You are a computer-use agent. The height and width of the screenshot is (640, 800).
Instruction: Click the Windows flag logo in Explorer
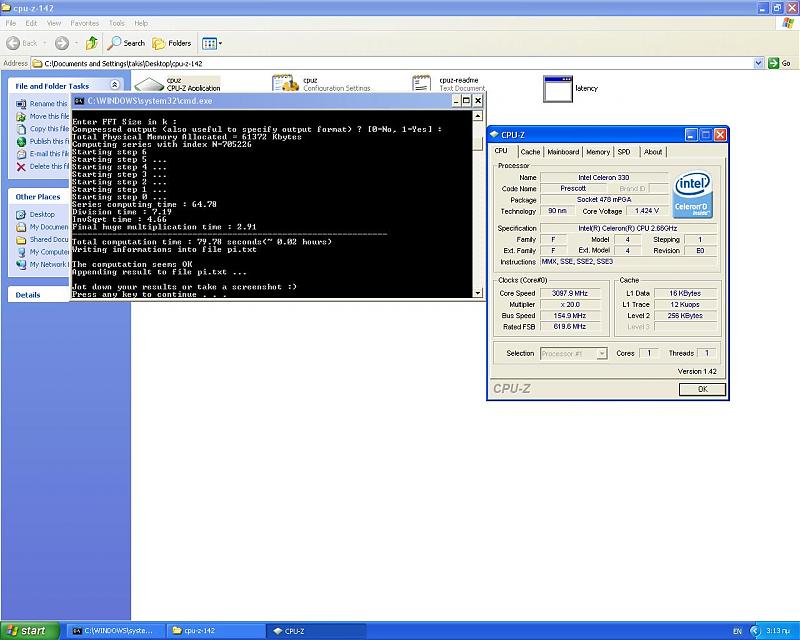click(788, 23)
